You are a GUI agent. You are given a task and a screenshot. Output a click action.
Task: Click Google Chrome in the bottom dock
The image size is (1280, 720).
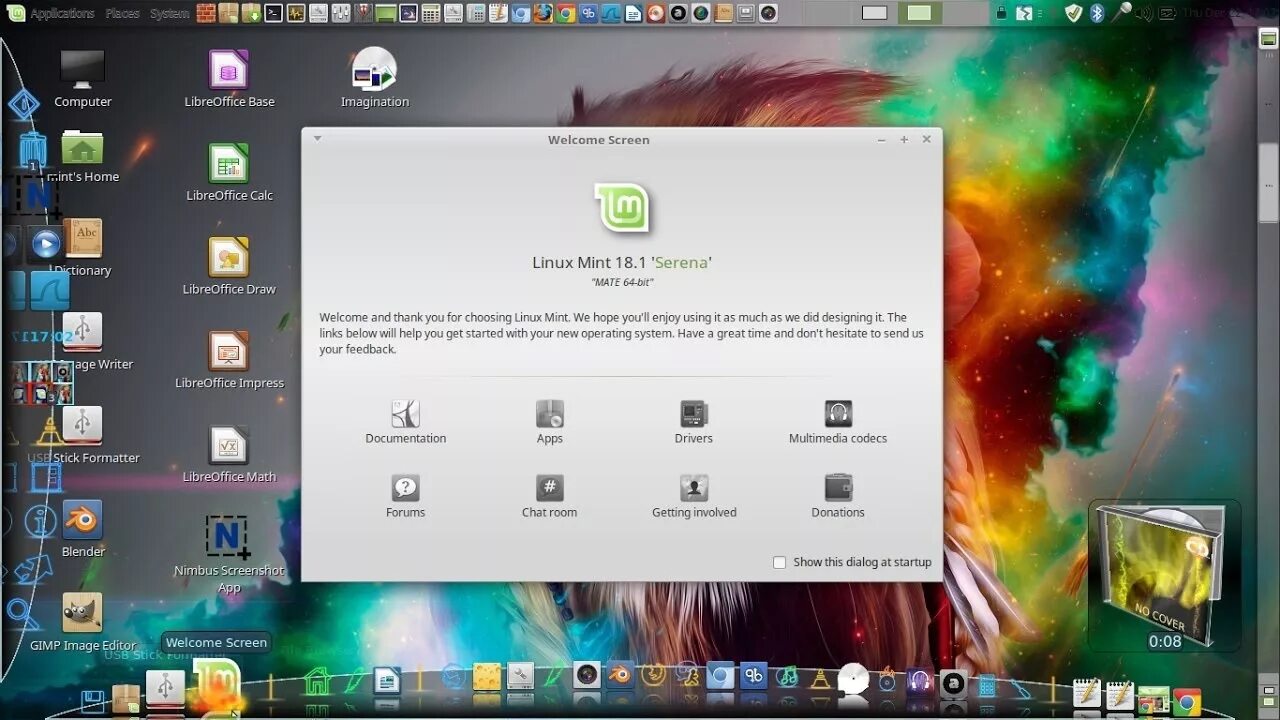click(x=1187, y=700)
